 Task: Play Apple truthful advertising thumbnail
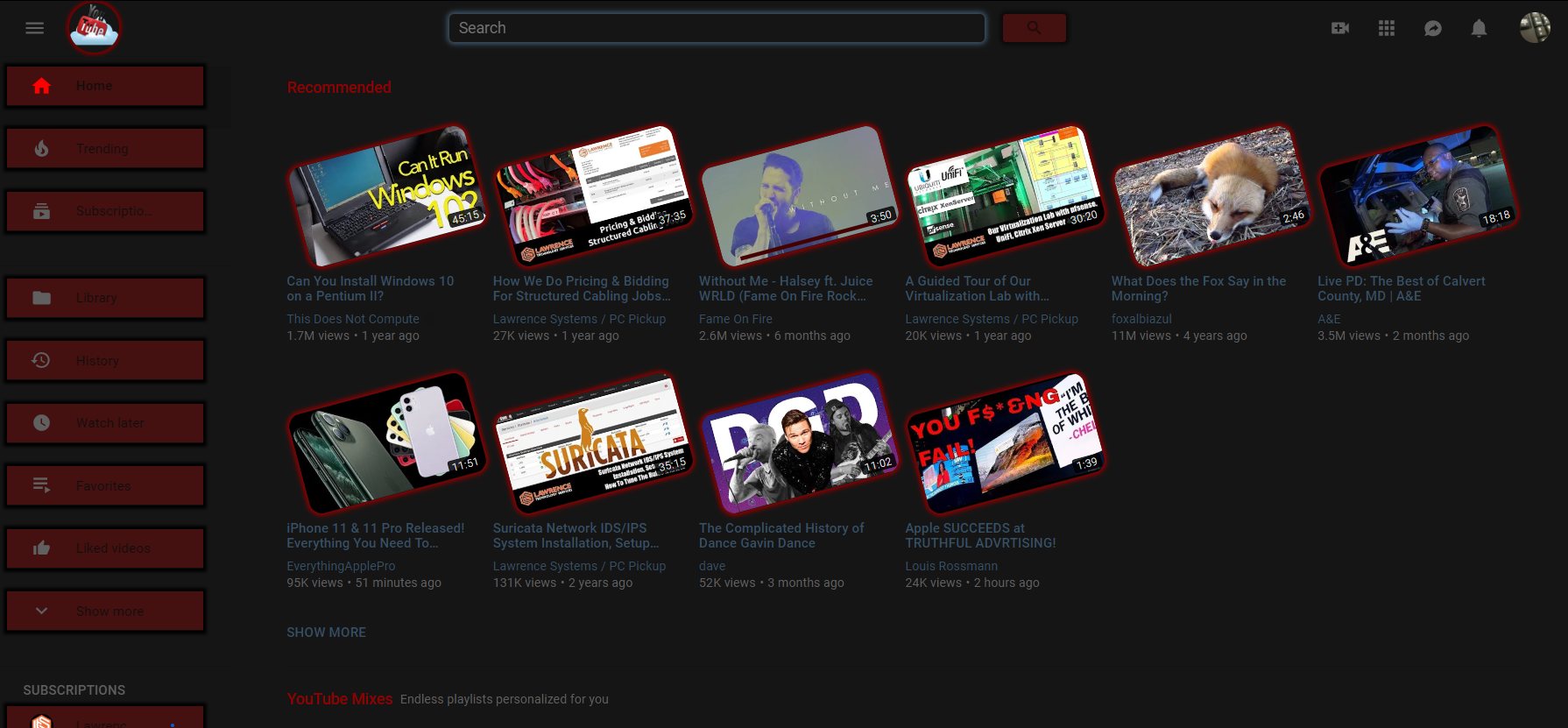click(1005, 442)
